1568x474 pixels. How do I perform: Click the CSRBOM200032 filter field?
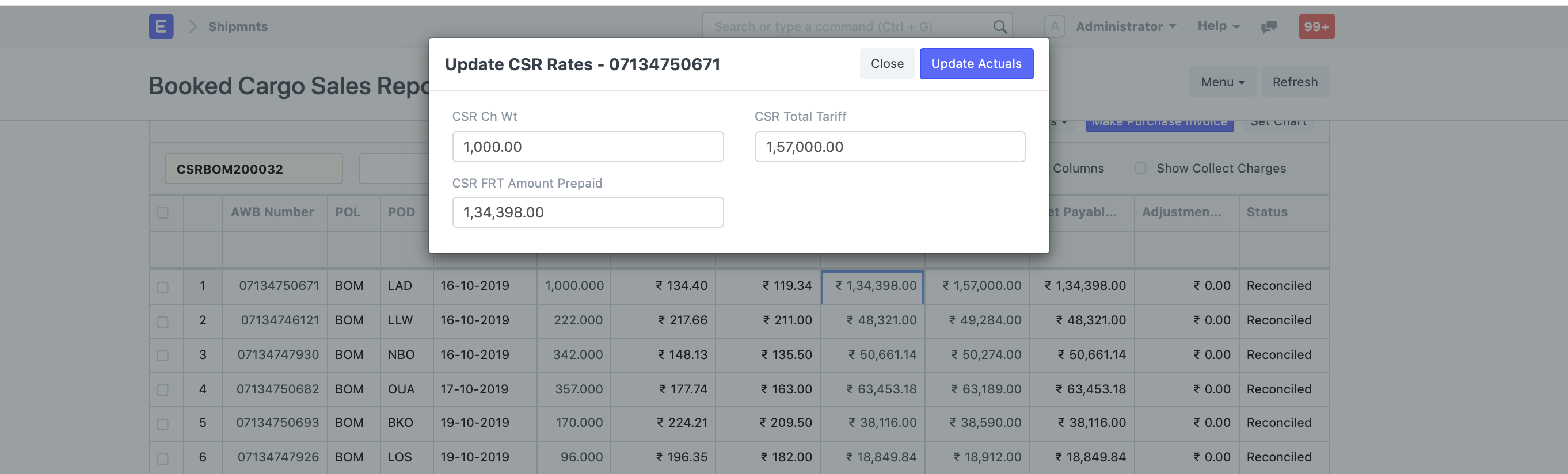point(253,169)
